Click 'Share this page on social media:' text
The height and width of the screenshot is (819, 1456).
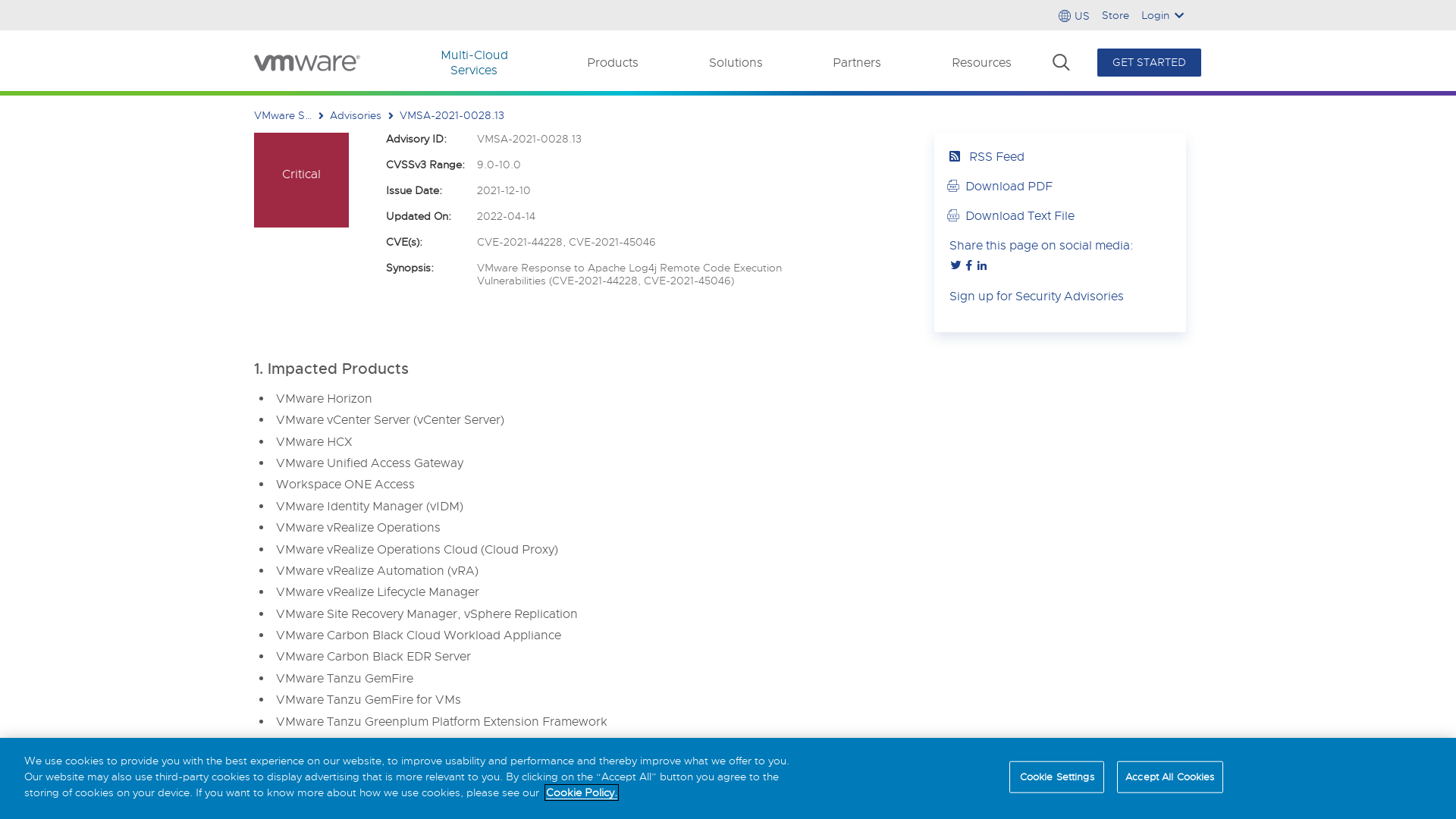[x=1041, y=245]
